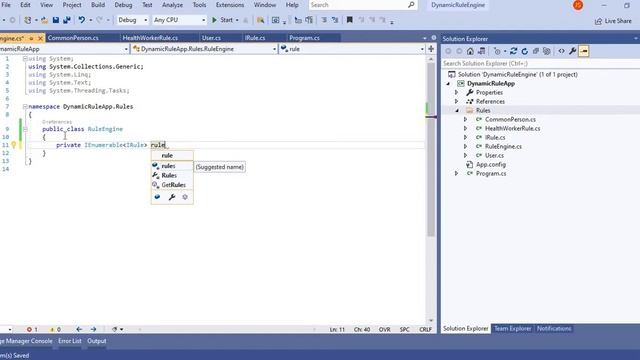Screen dimensions: 640x360
Task: Toggle properties filter wrench in IntelliSense popup
Action: point(171,197)
